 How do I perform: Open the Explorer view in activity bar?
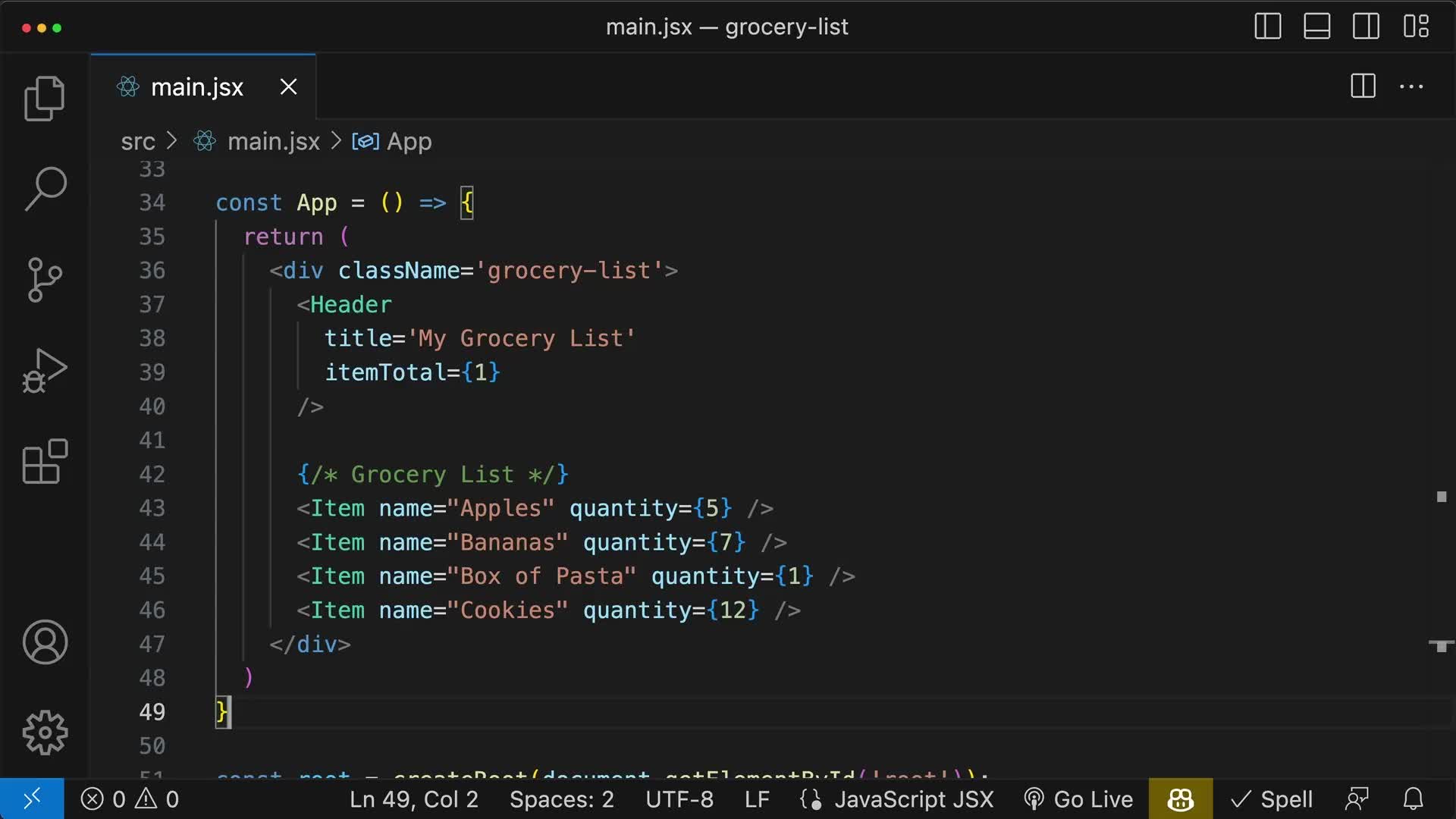pos(44,99)
